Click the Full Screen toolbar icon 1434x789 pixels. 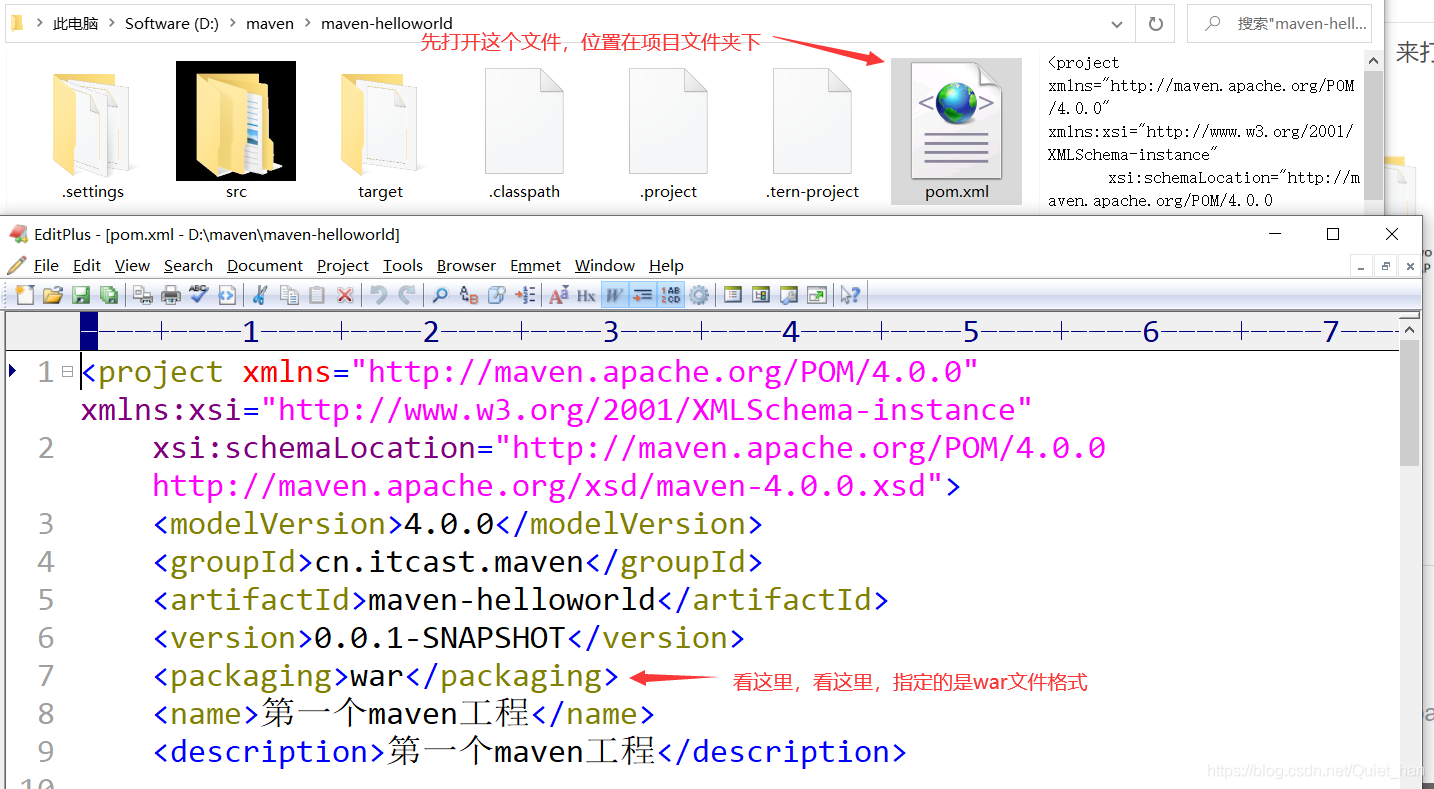(817, 295)
